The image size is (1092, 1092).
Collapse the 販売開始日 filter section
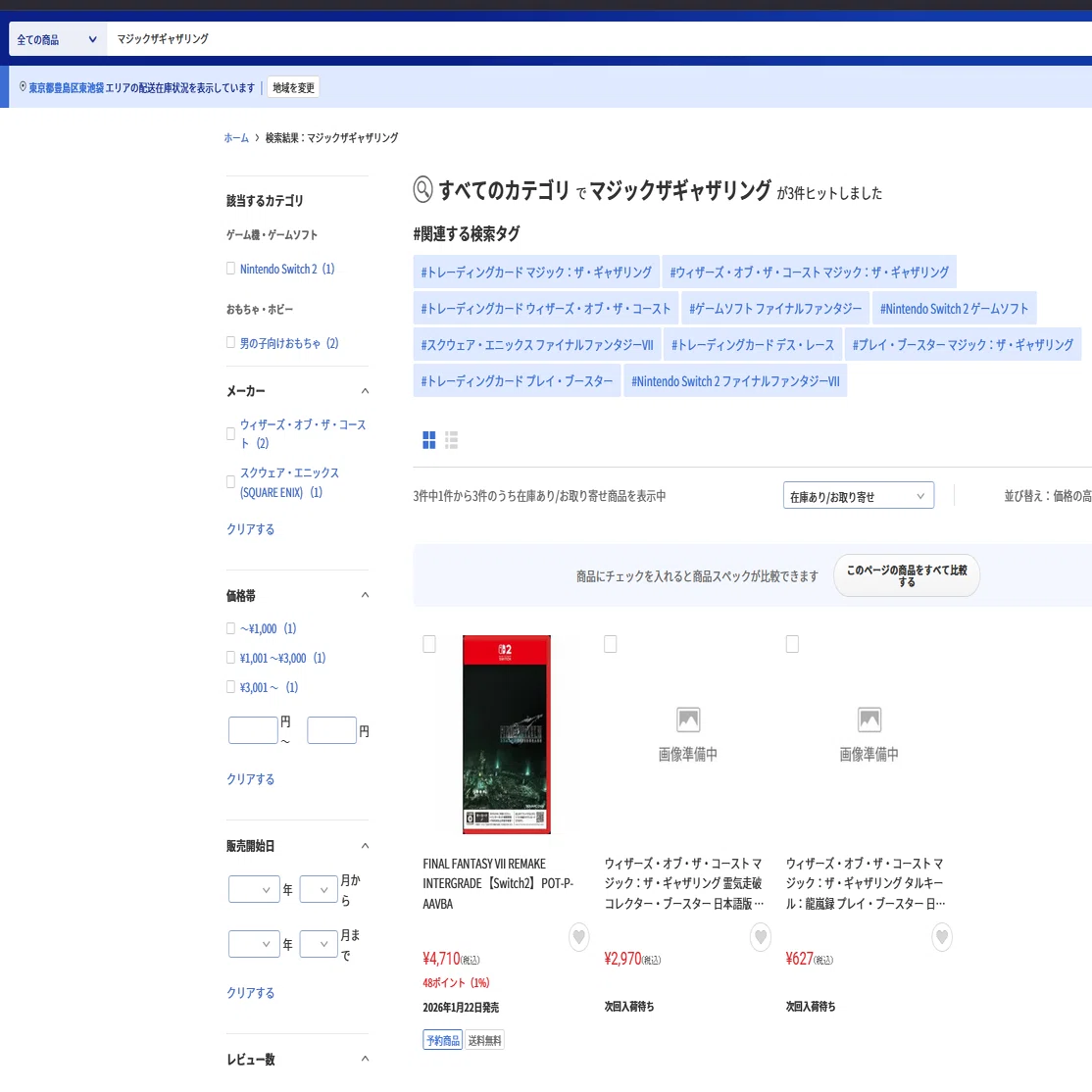[x=365, y=845]
